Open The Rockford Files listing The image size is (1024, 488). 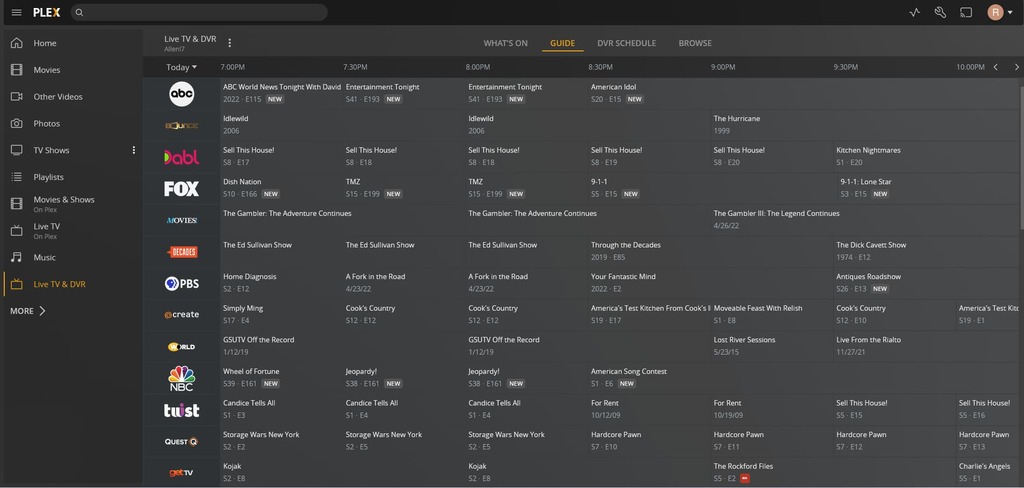point(833,473)
